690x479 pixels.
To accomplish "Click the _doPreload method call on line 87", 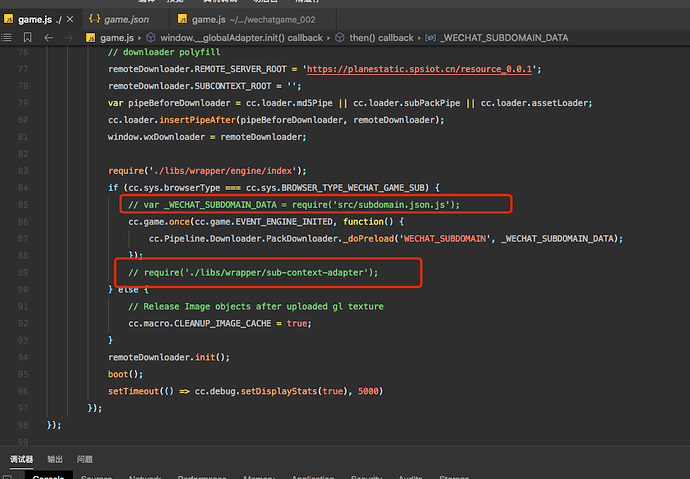I will [368, 239].
